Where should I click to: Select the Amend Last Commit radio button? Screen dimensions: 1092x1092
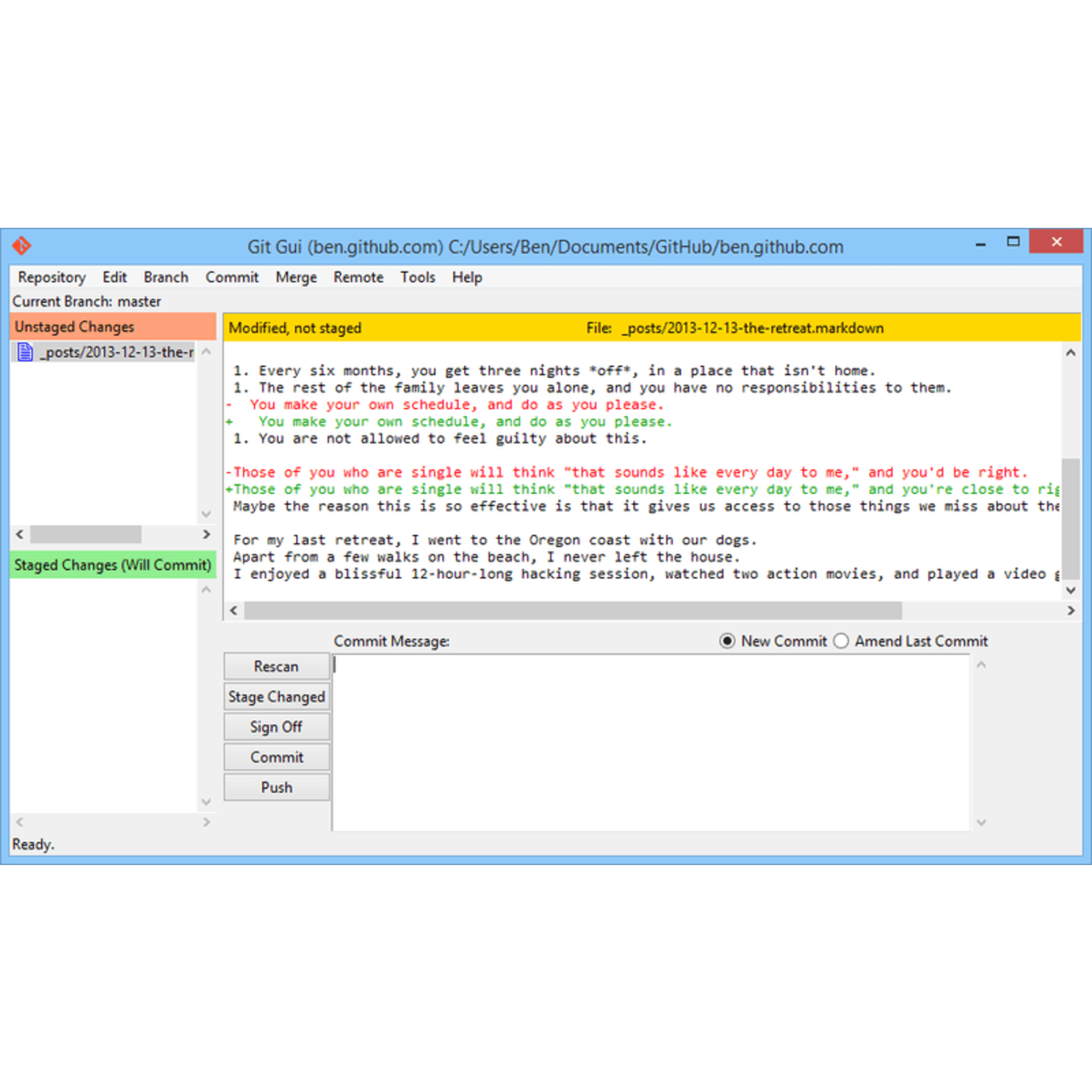point(841,641)
